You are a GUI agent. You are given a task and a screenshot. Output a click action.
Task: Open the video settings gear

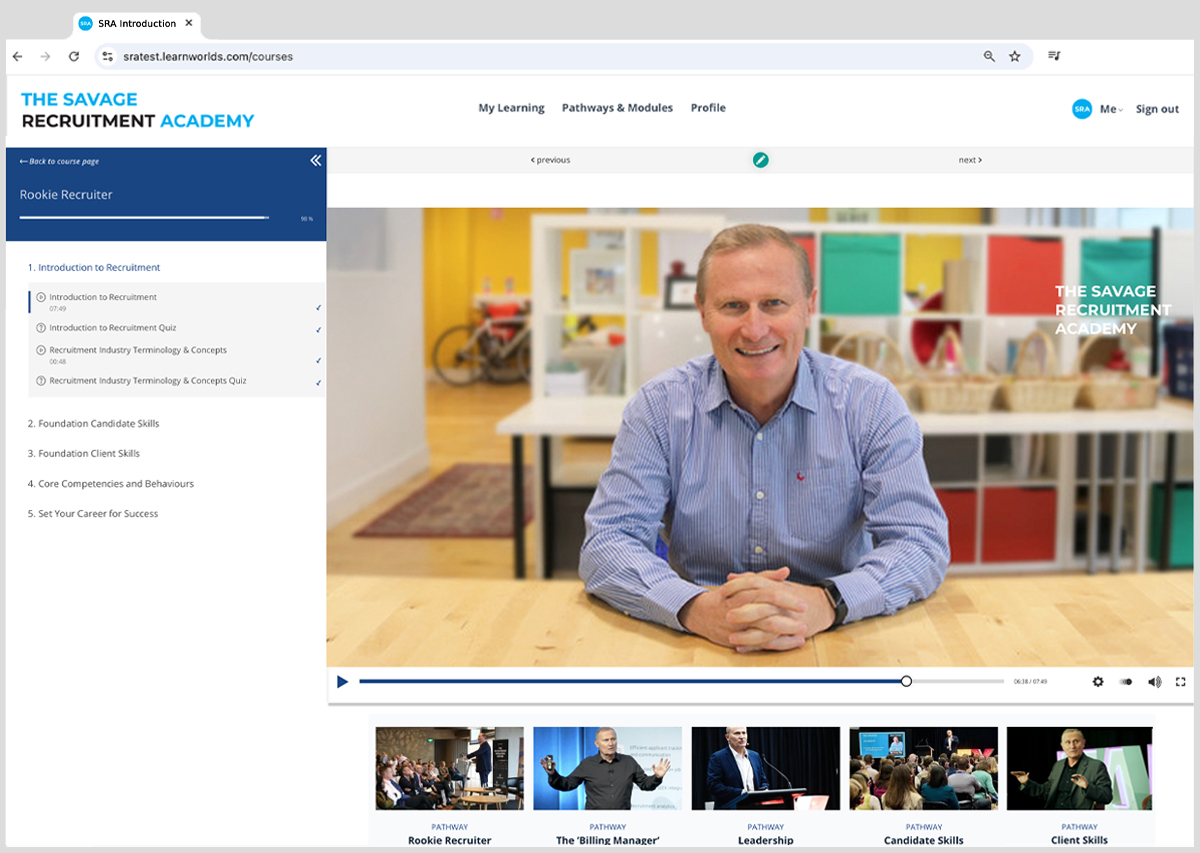(1098, 682)
